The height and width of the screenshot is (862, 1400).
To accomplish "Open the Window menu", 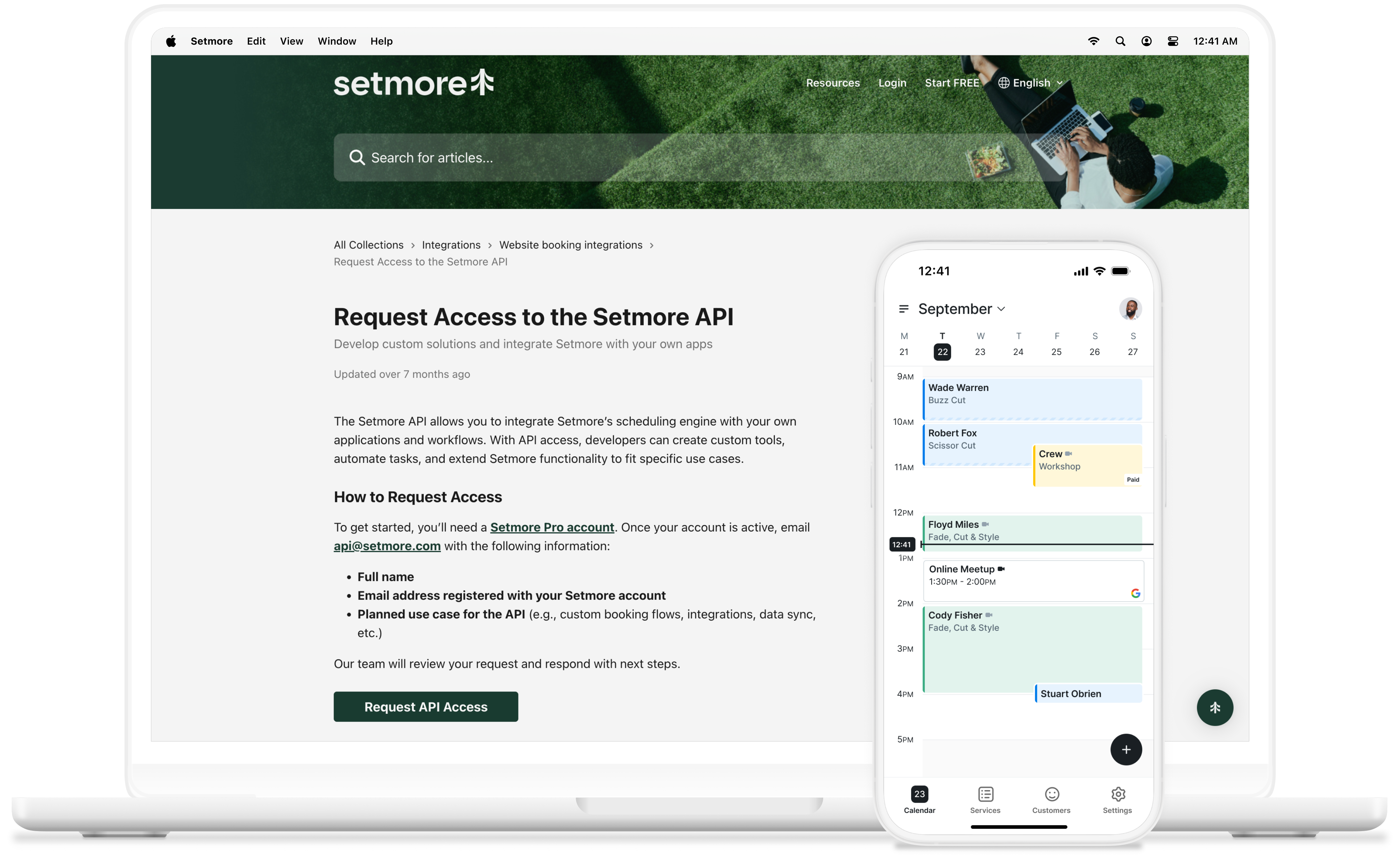I will 337,41.
